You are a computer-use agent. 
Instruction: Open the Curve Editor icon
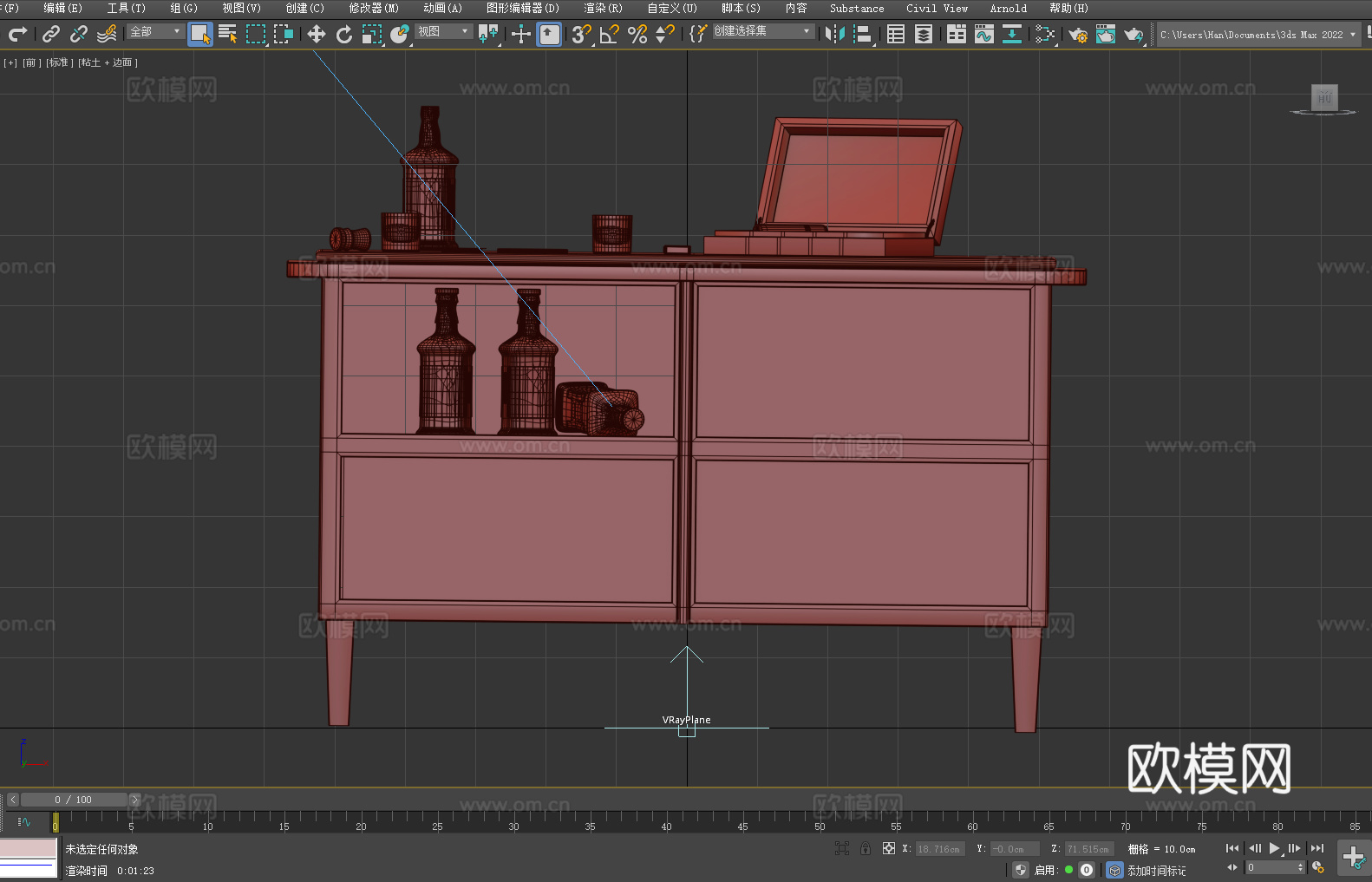click(x=983, y=34)
